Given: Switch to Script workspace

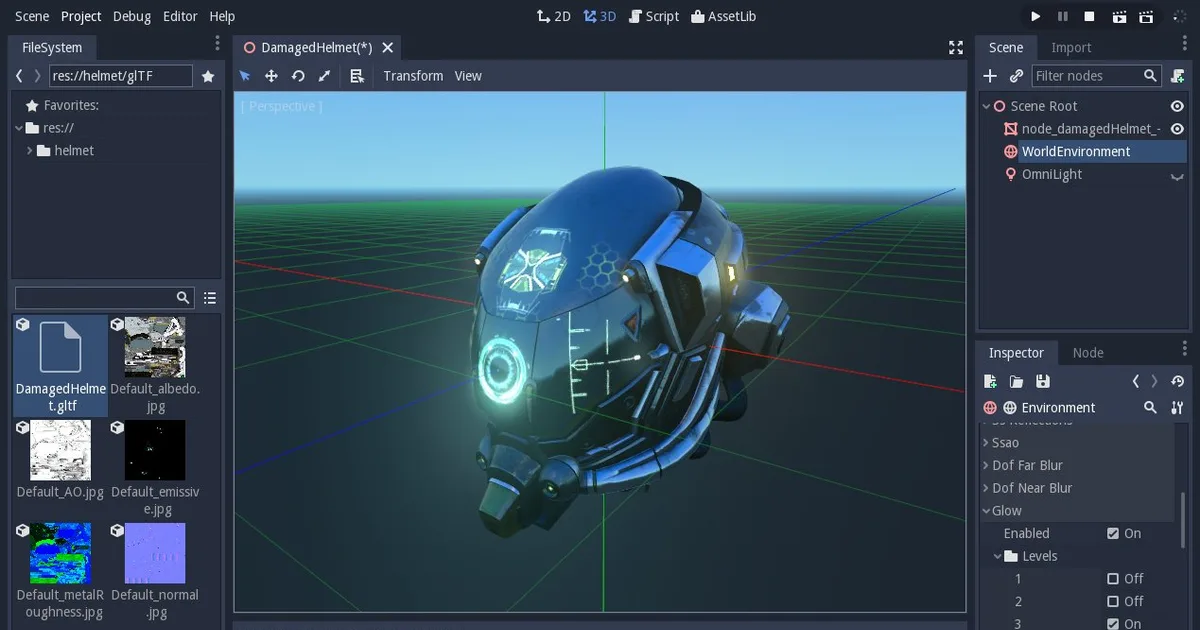Looking at the screenshot, I should coord(654,16).
